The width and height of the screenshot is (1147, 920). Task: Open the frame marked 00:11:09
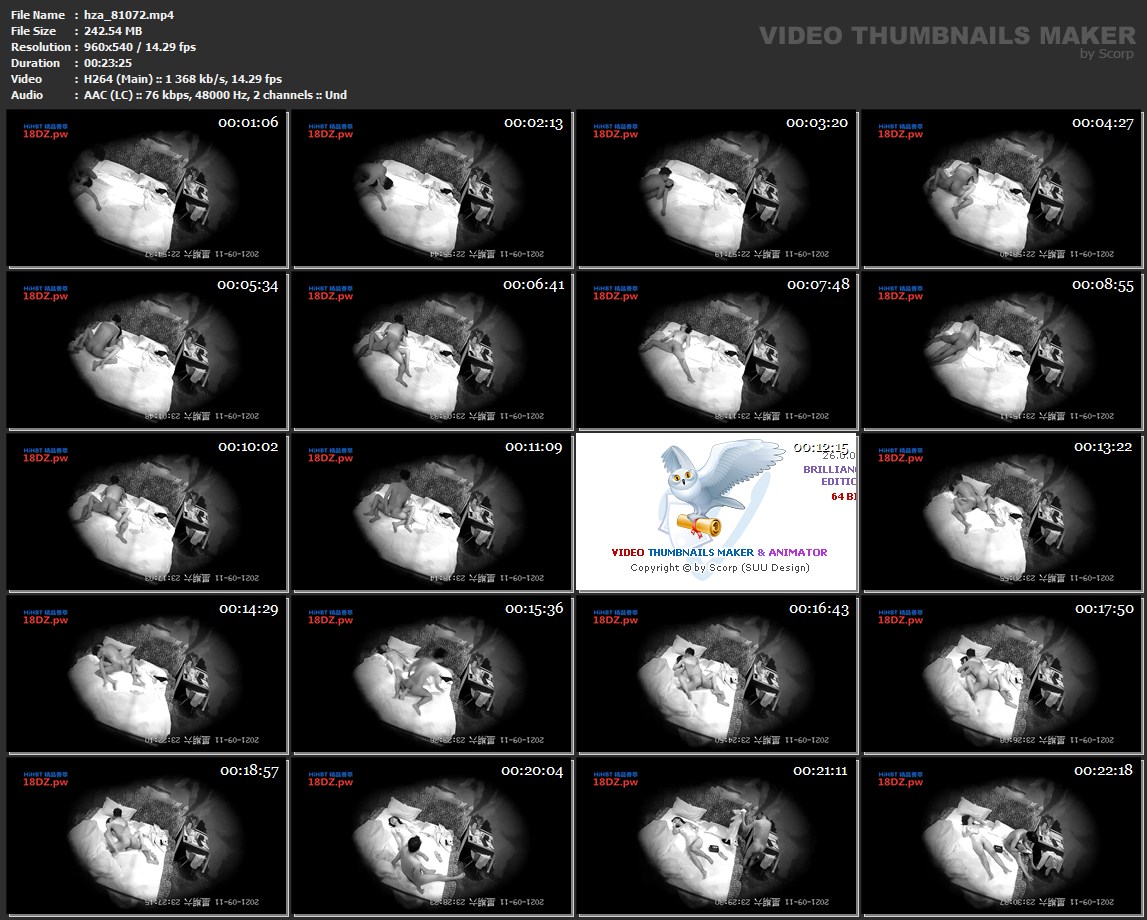431,513
